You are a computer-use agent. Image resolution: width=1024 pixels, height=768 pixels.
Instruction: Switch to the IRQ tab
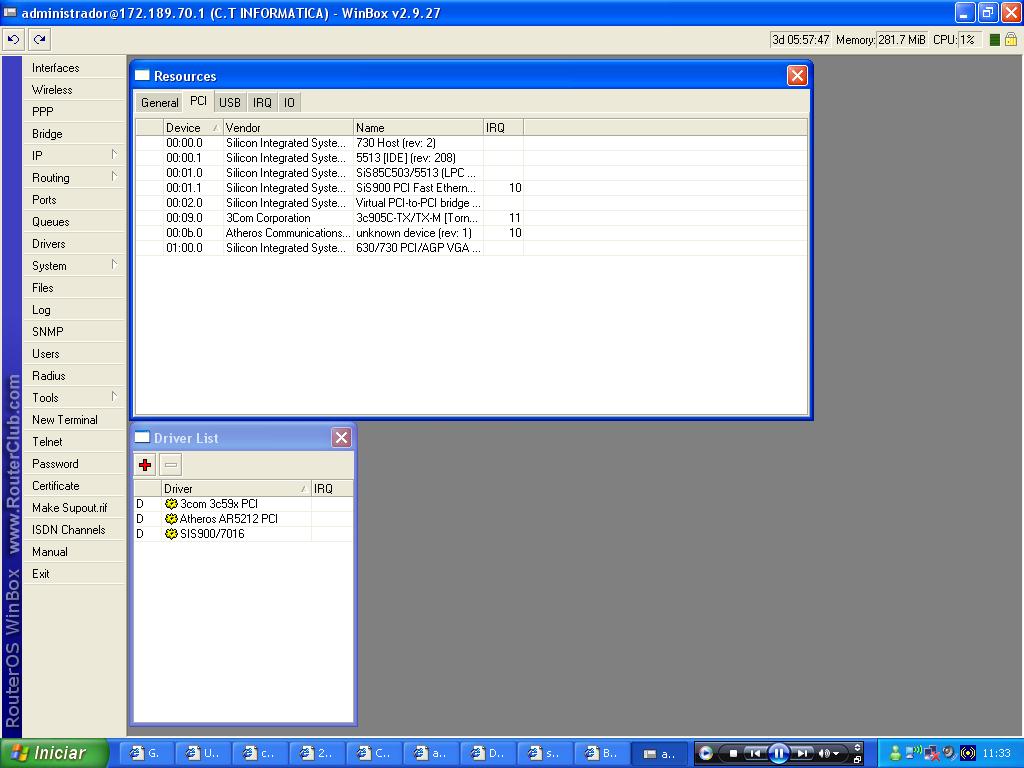click(x=262, y=103)
